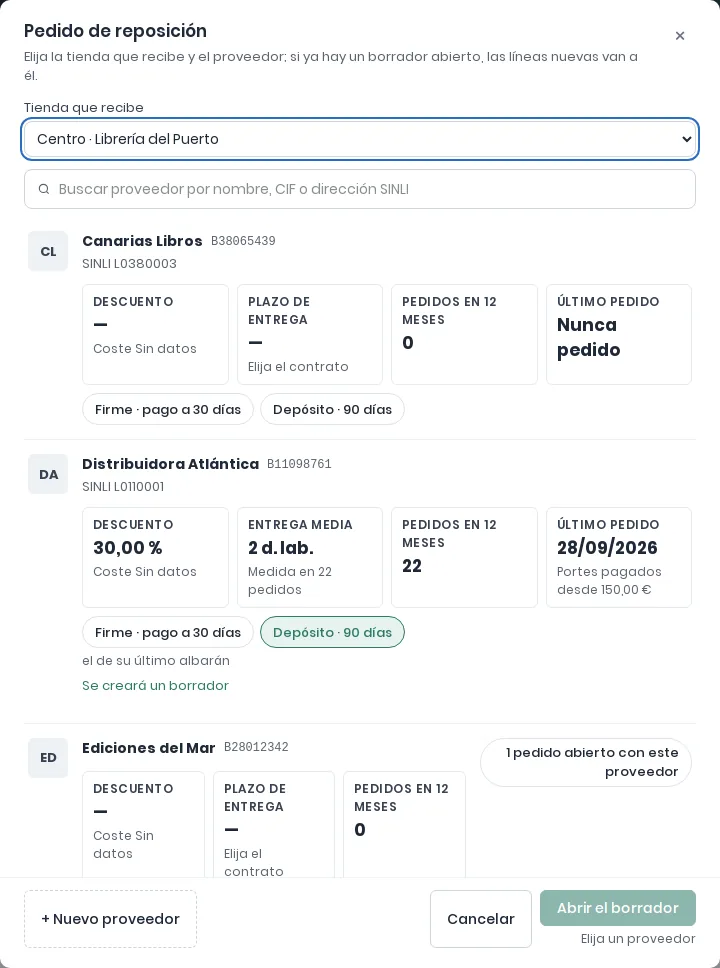The width and height of the screenshot is (720, 968).
Task: Click the search magnifier icon
Action: 44,189
